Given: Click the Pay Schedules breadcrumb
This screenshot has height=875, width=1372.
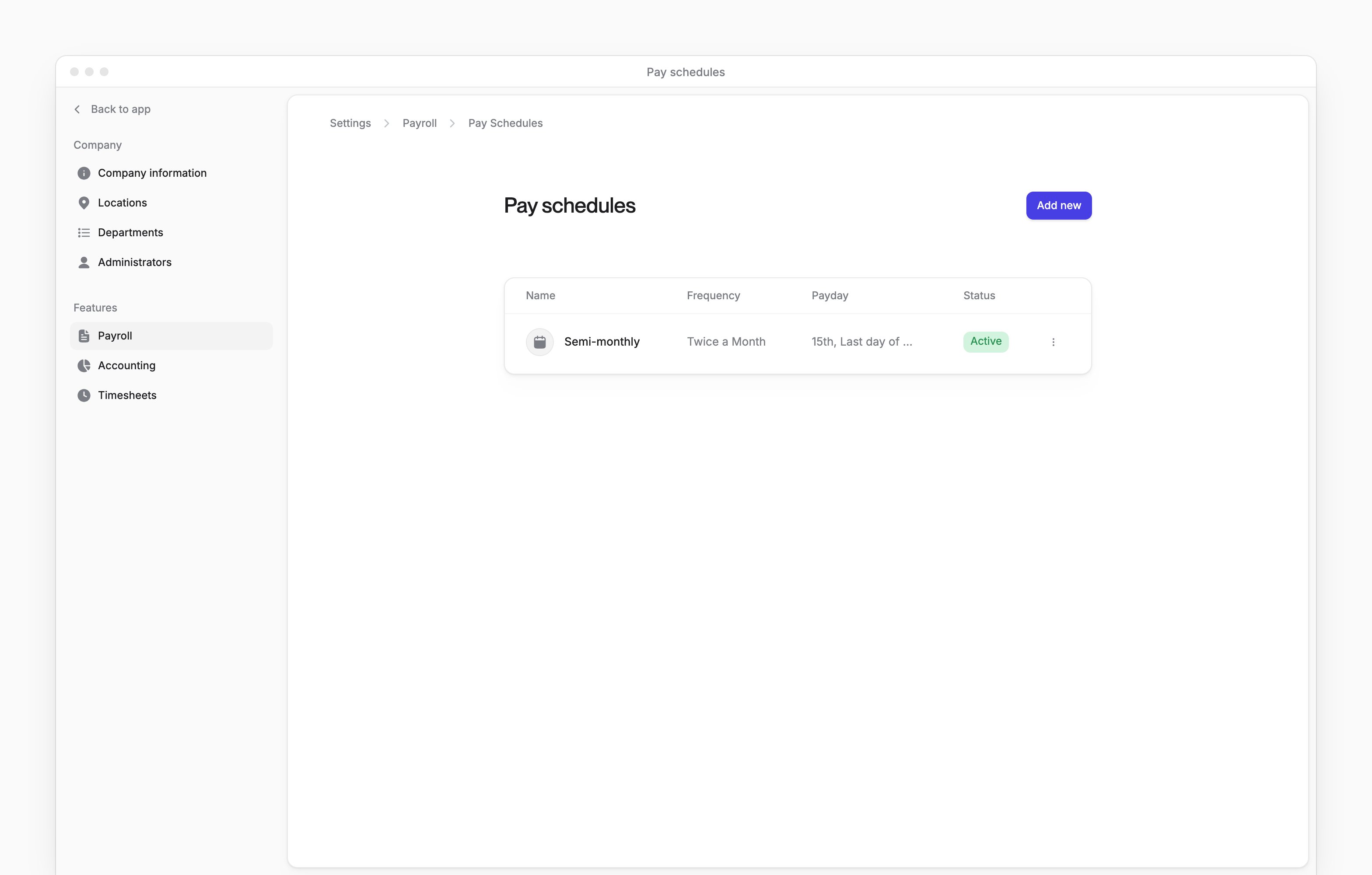Looking at the screenshot, I should [505, 123].
